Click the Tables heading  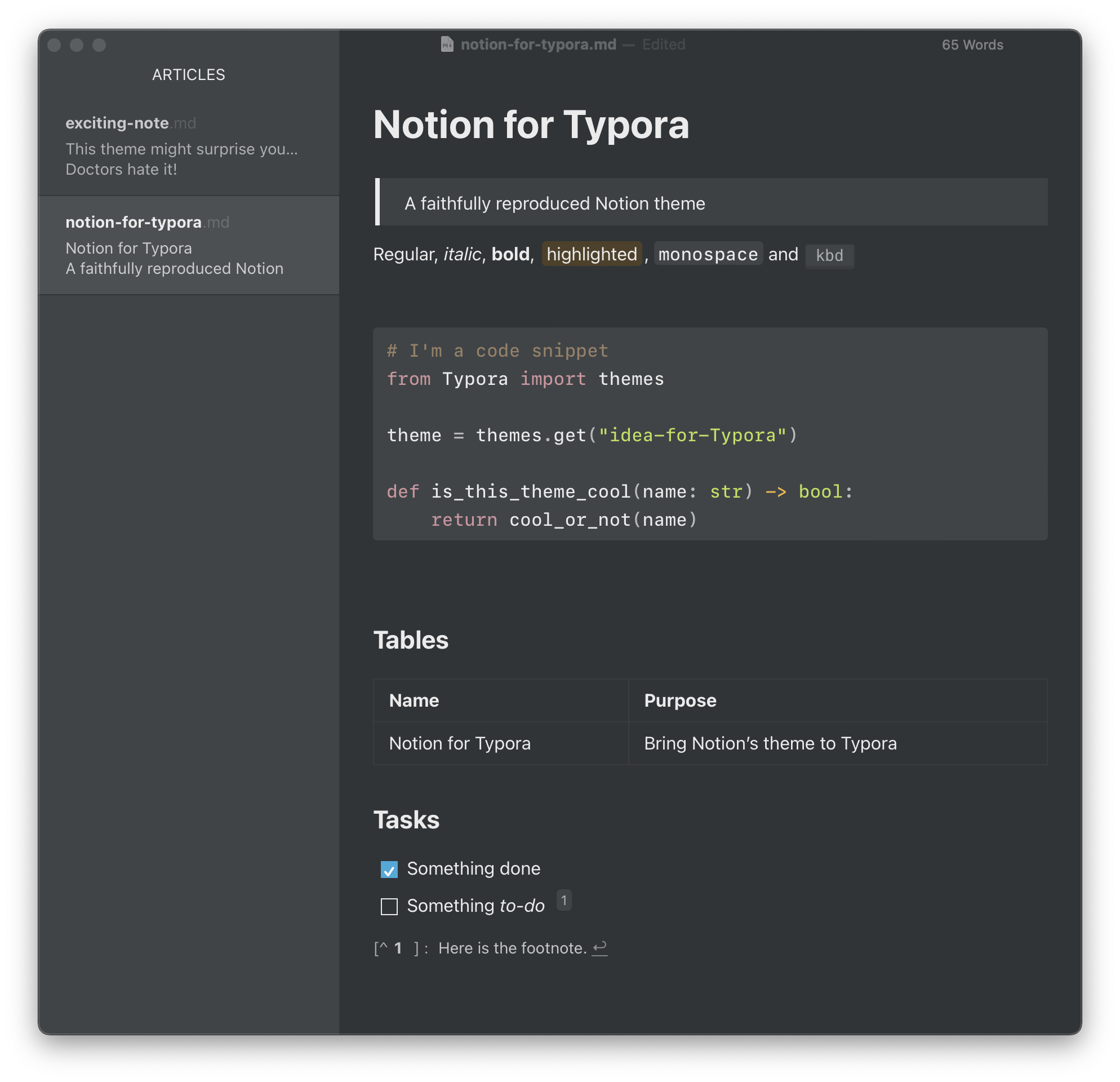pos(411,640)
